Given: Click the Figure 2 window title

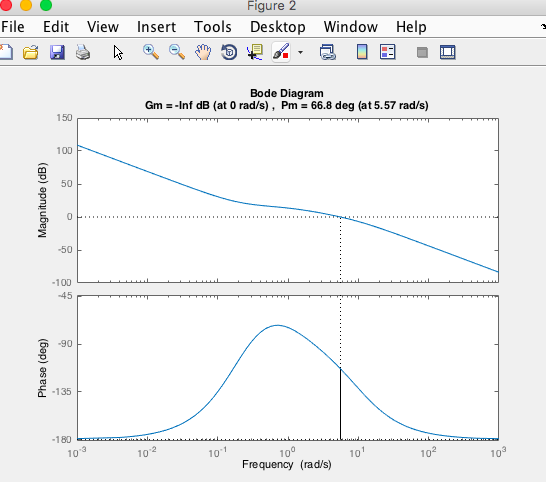Looking at the screenshot, I should [272, 6].
